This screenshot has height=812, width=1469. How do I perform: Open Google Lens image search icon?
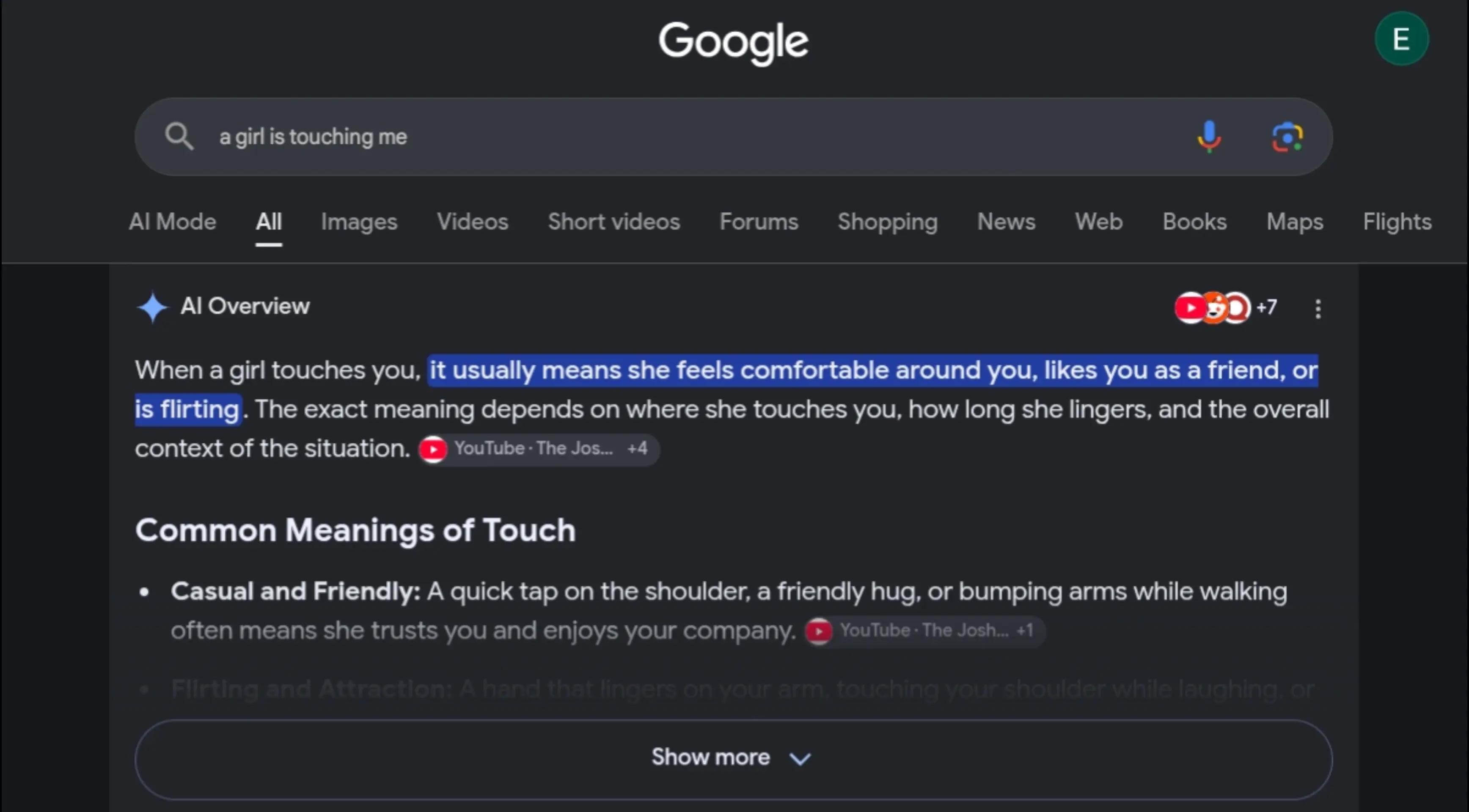pos(1287,137)
